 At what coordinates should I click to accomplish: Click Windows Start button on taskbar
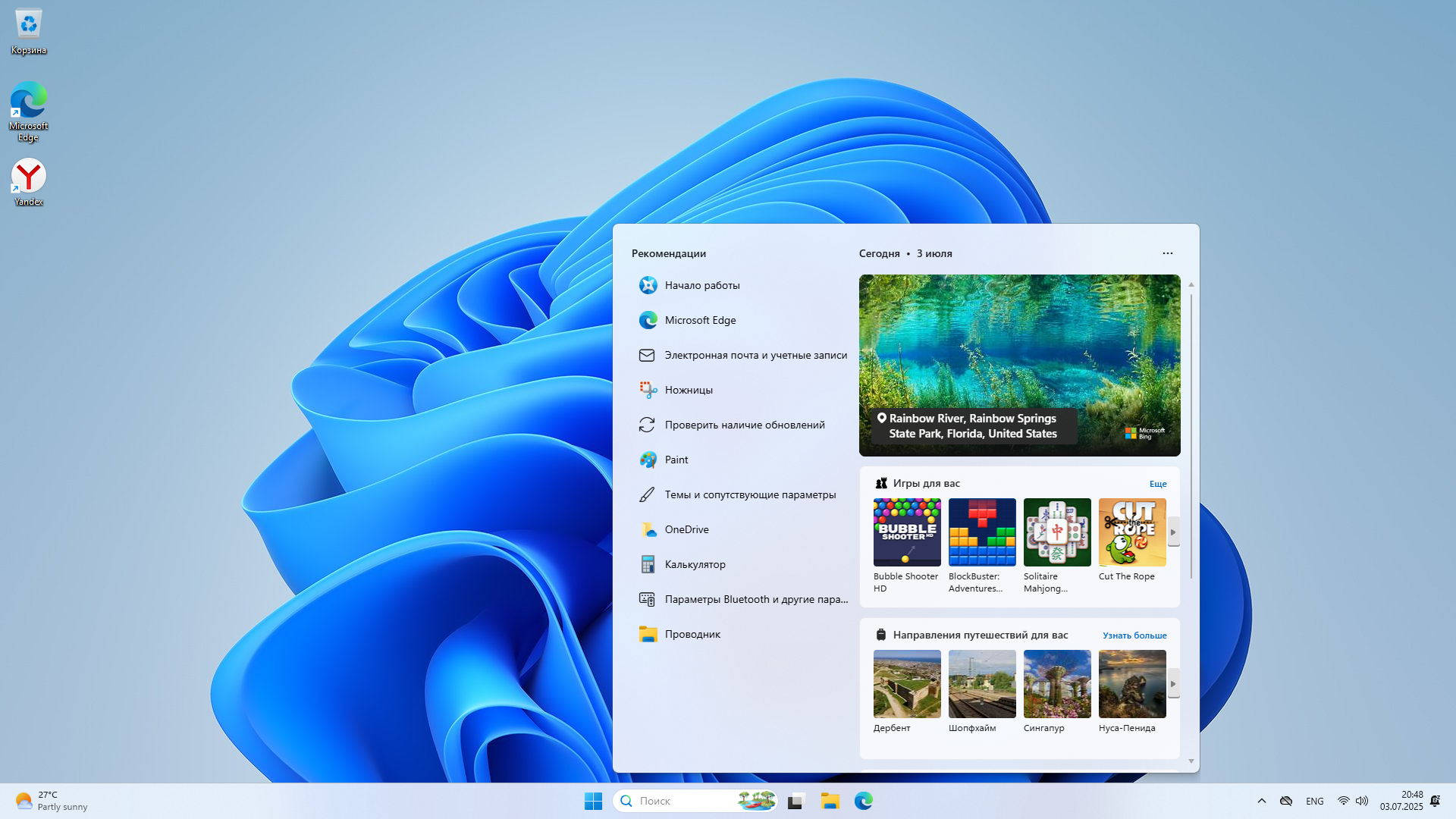(593, 801)
